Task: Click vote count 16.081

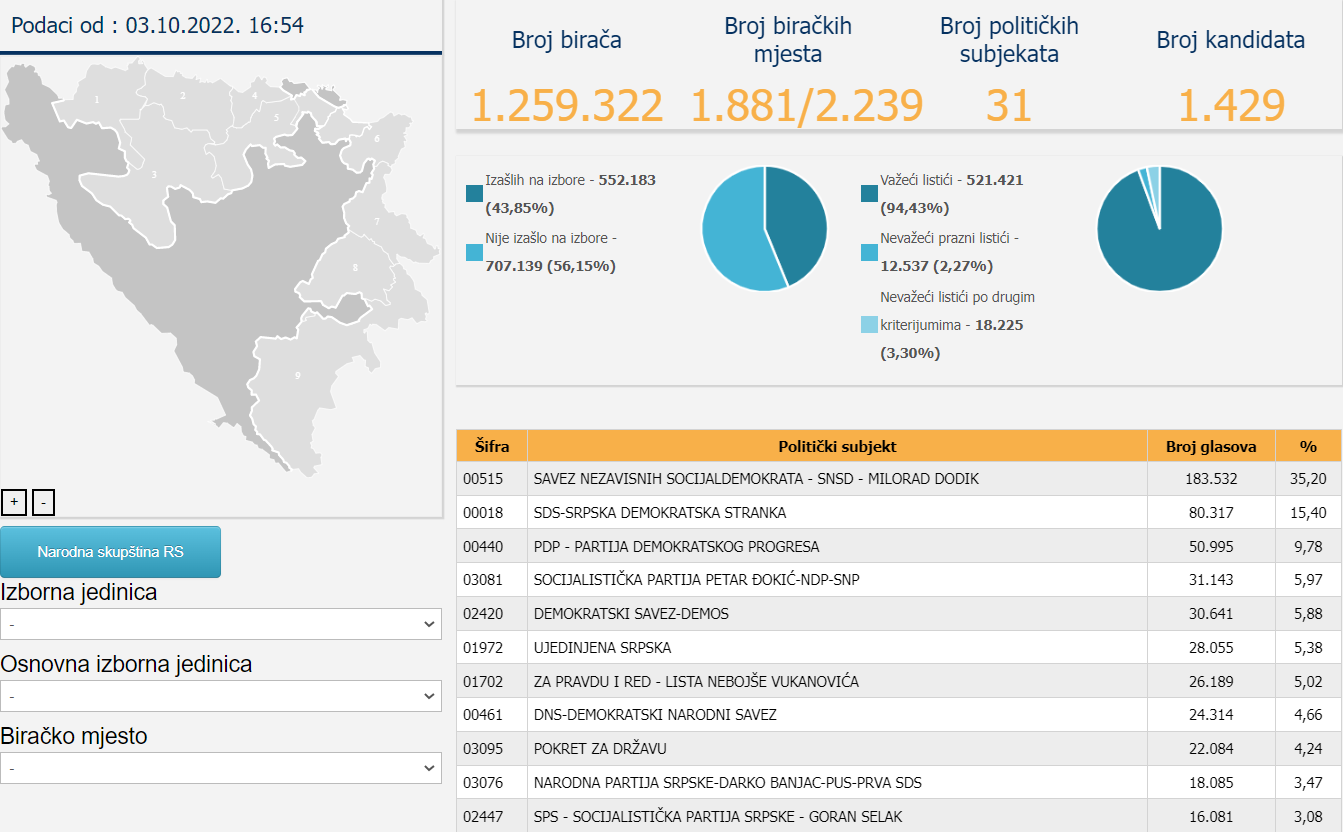Action: coord(1210,816)
